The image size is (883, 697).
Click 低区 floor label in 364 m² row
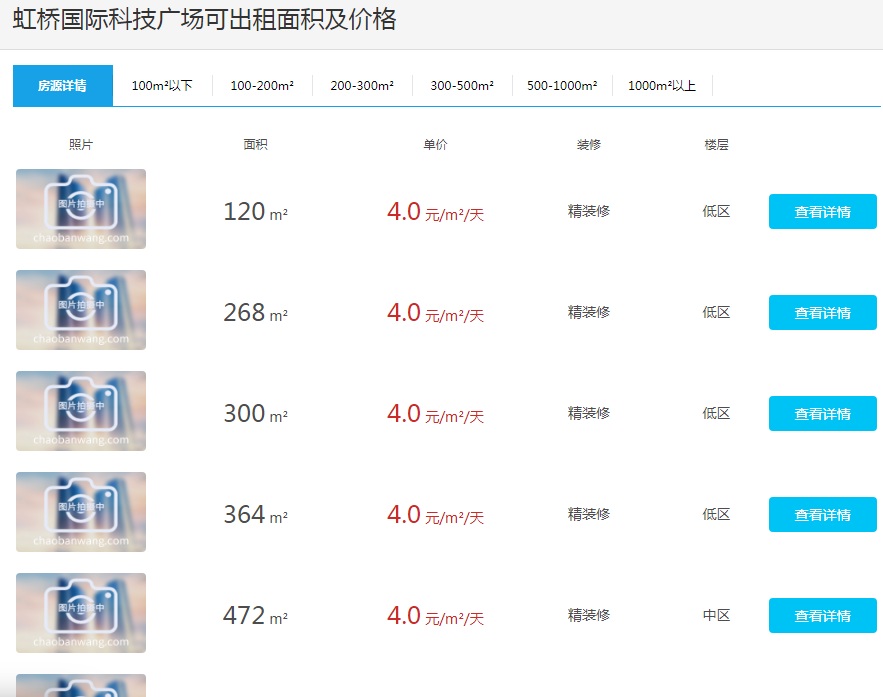click(716, 514)
